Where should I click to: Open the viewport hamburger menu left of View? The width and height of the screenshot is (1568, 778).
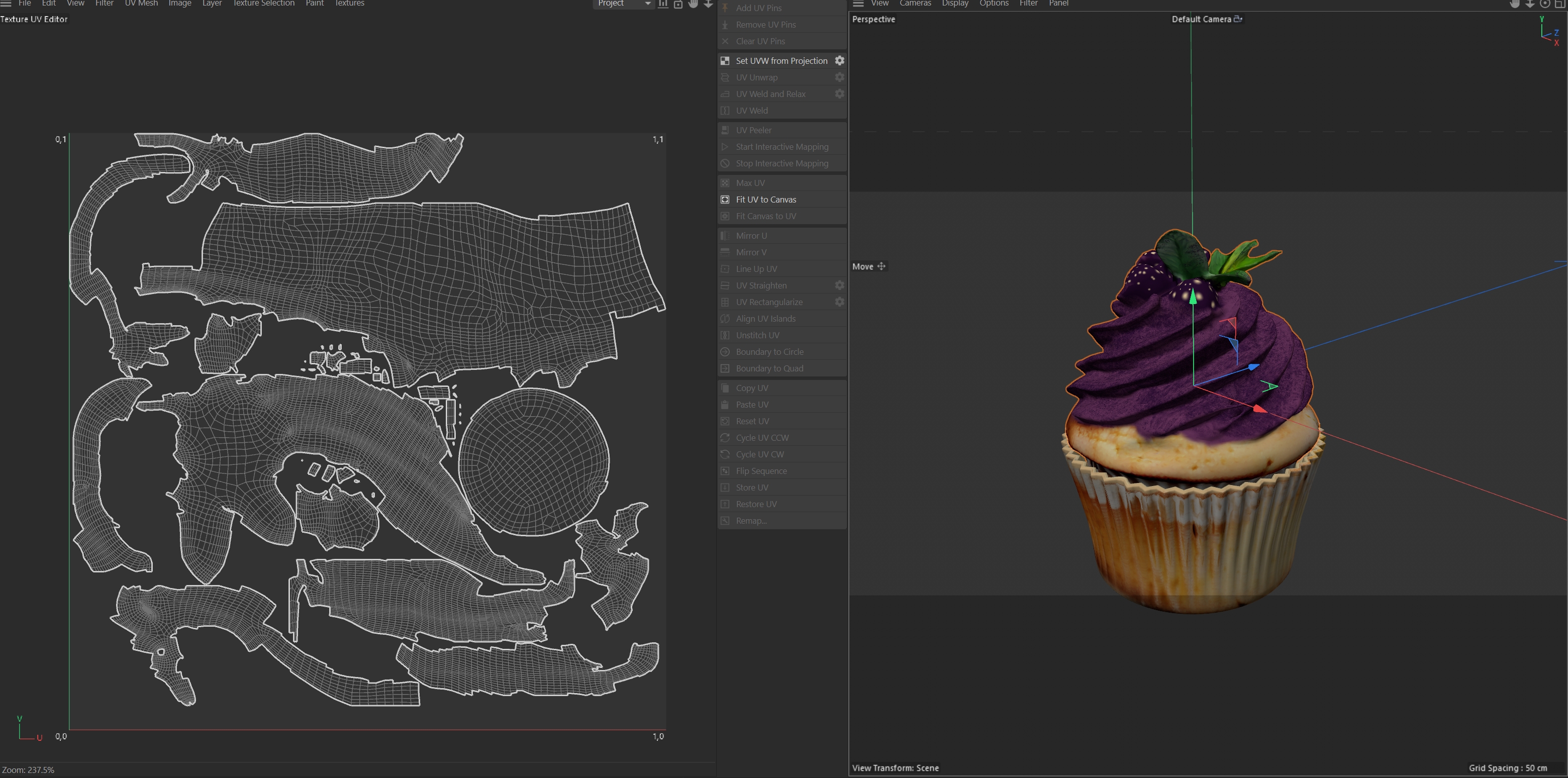(858, 4)
